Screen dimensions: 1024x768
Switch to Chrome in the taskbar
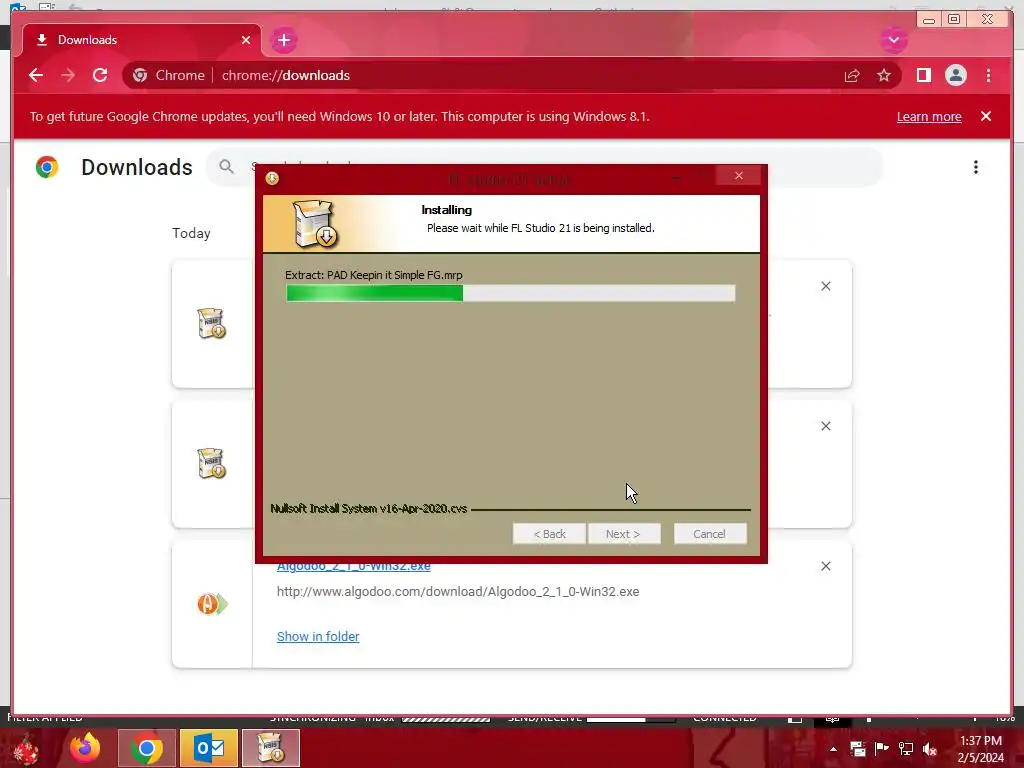tap(147, 748)
